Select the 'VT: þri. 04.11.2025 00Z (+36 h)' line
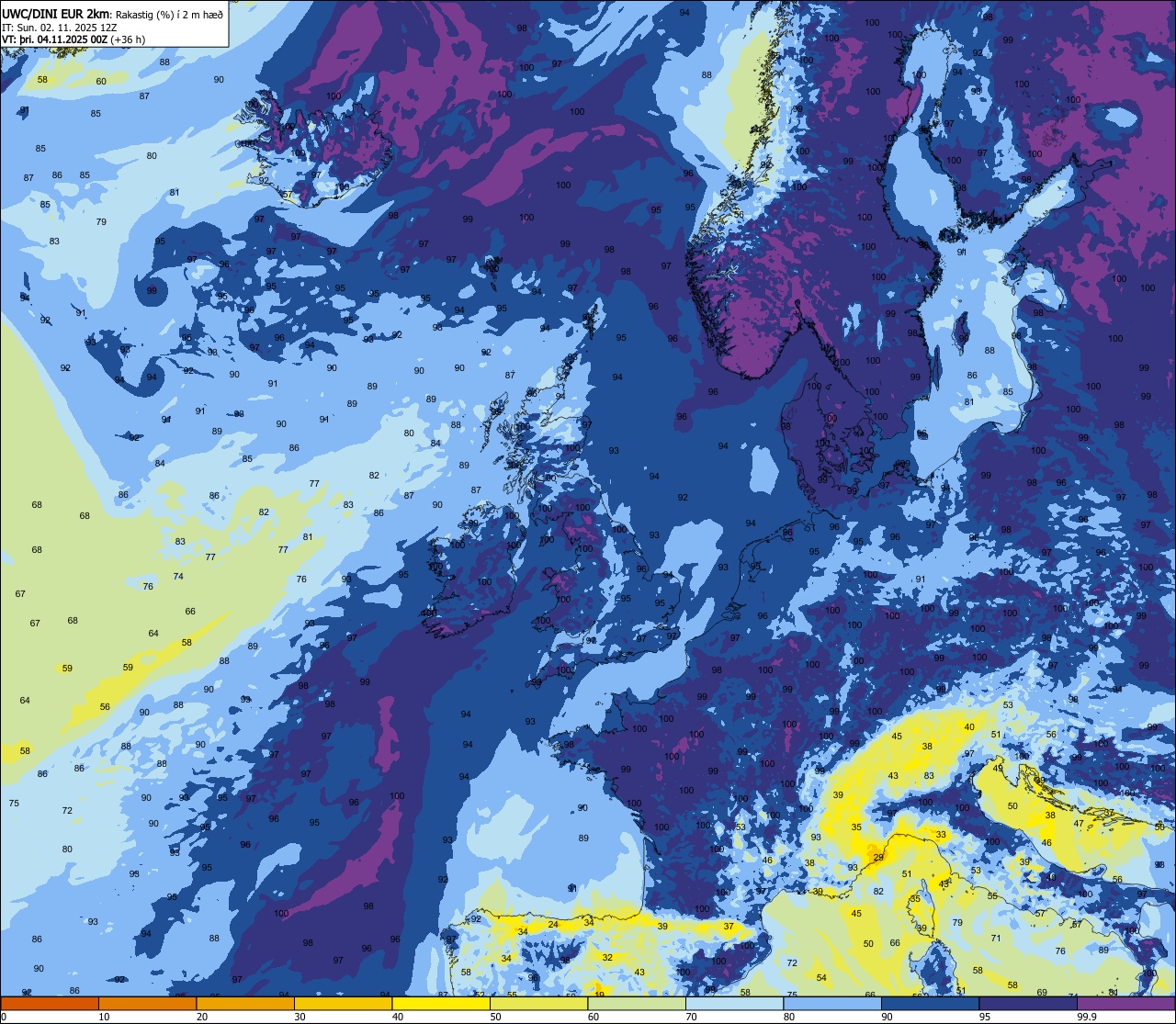 [73, 39]
